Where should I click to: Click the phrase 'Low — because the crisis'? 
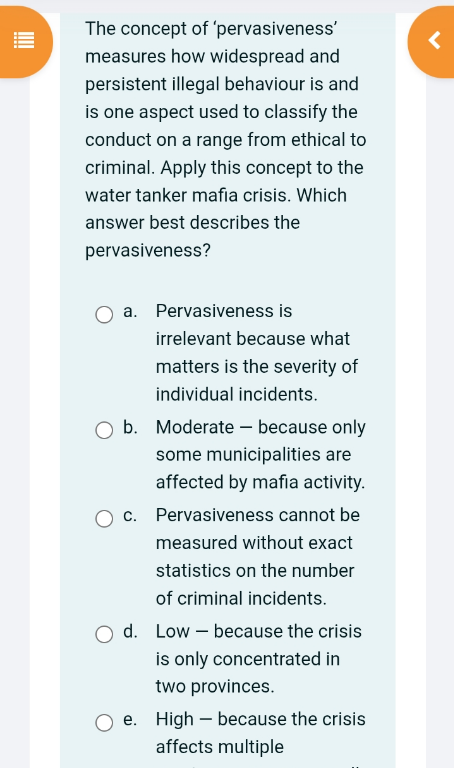pyautogui.click(x=259, y=631)
